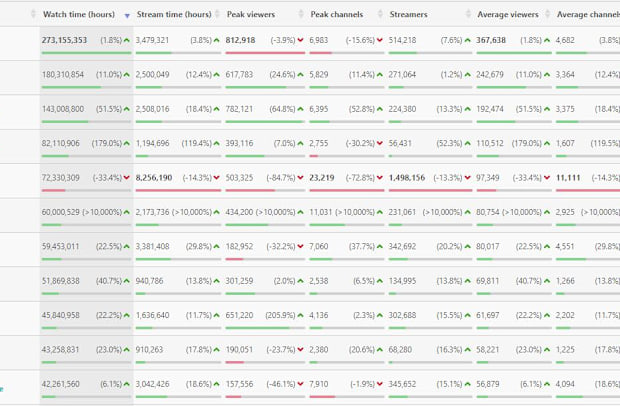Viewport: 620px width, 406px height.
Task: Click the descending sort arrow on Watch time
Action: point(126,16)
